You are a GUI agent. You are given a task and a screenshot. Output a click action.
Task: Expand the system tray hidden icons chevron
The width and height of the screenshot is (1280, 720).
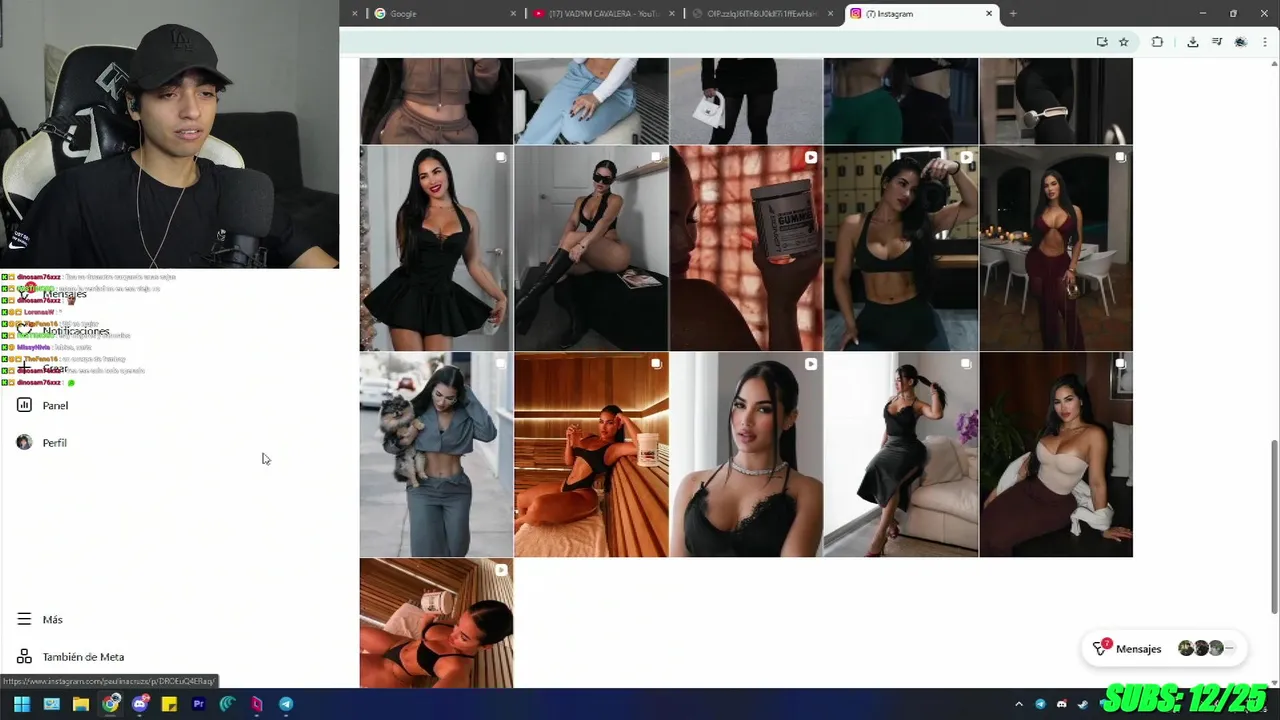[1019, 704]
